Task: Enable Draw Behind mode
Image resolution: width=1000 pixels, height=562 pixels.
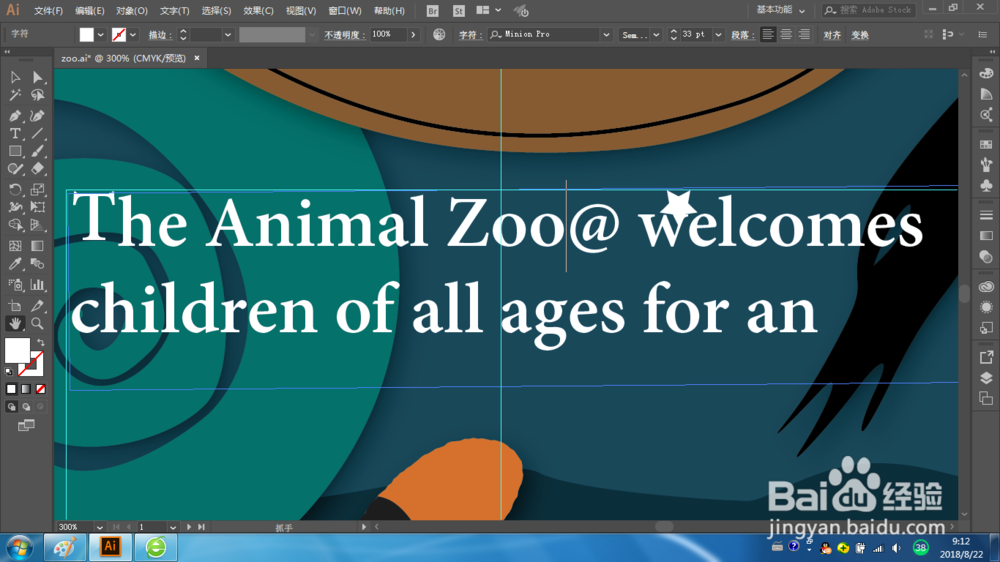Action: [x=26, y=406]
